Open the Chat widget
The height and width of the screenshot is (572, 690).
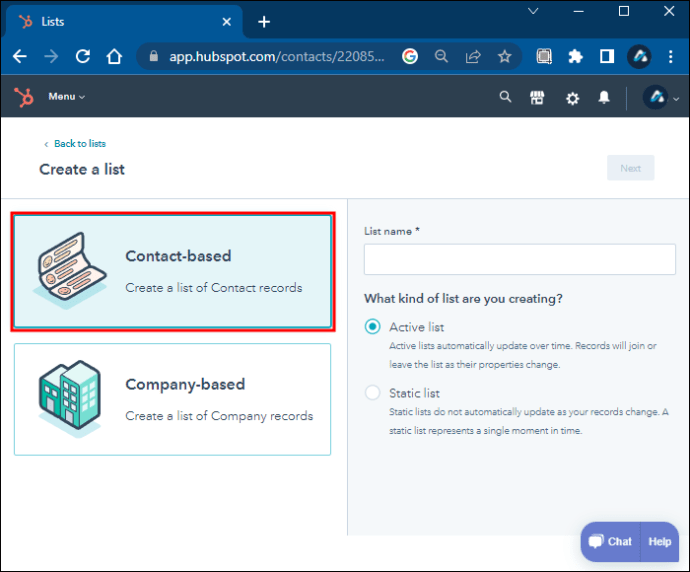611,542
